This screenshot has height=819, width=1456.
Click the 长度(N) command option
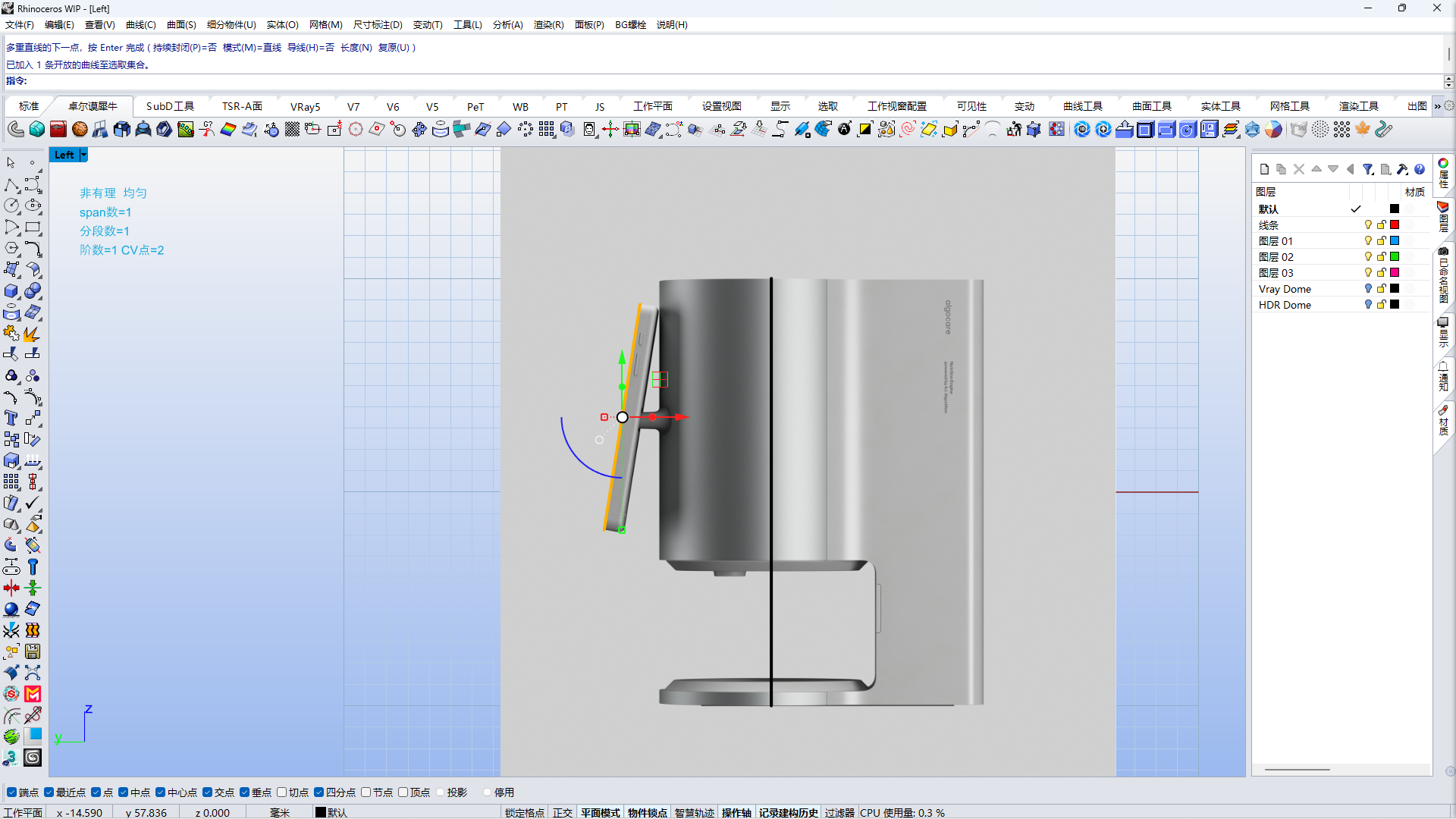point(356,47)
